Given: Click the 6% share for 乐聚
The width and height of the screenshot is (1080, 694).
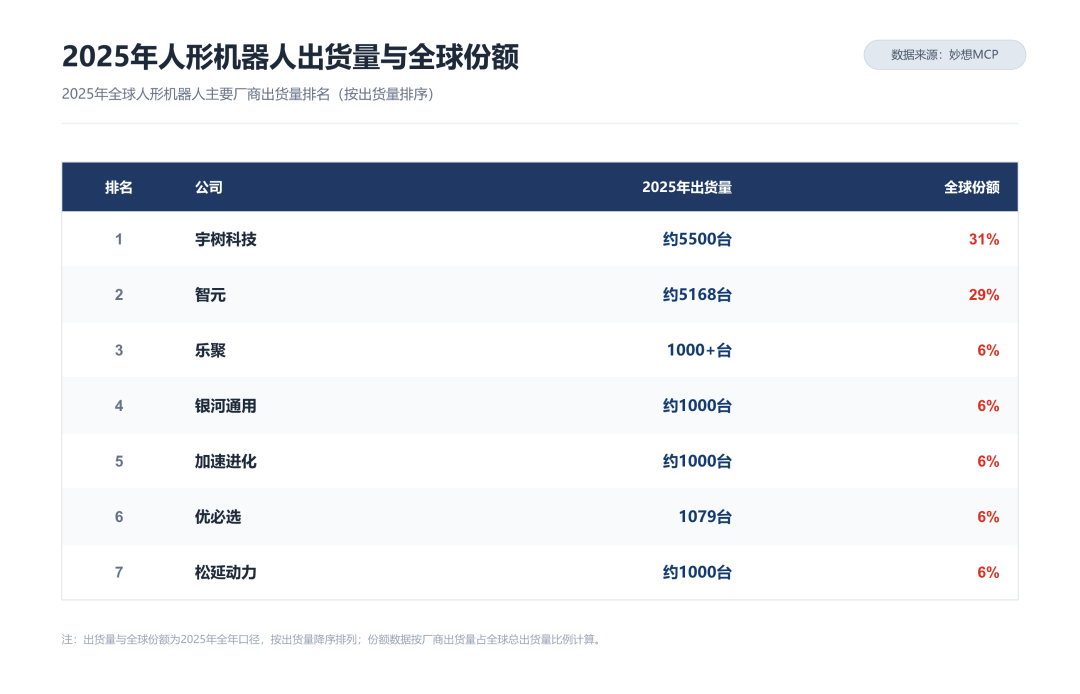Looking at the screenshot, I should [988, 350].
